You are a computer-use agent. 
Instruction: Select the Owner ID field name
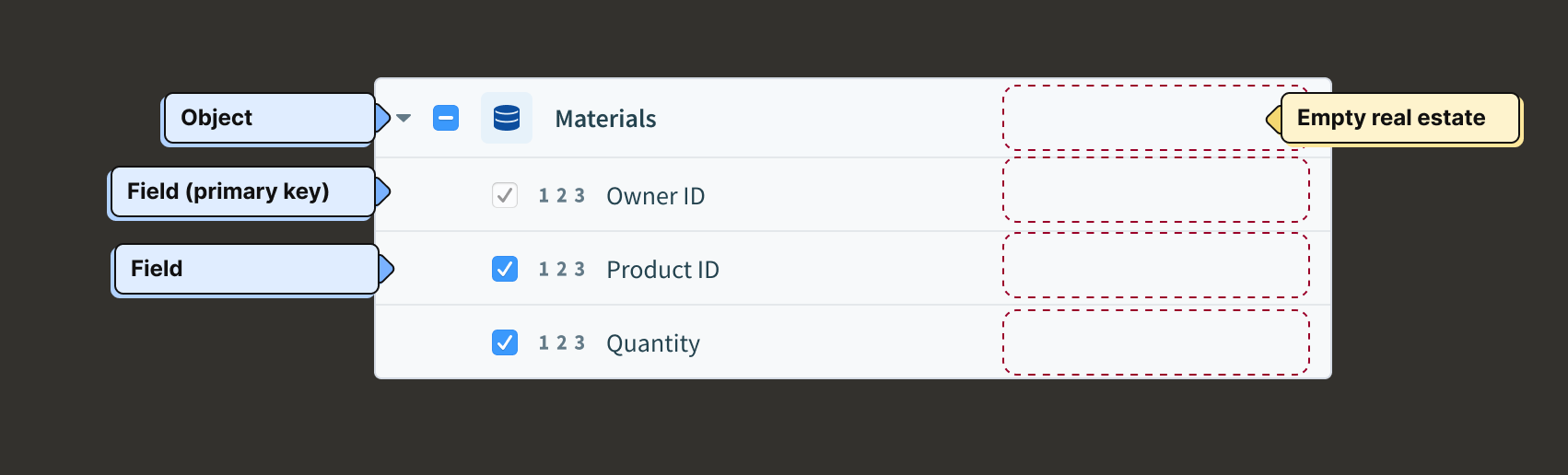(655, 196)
